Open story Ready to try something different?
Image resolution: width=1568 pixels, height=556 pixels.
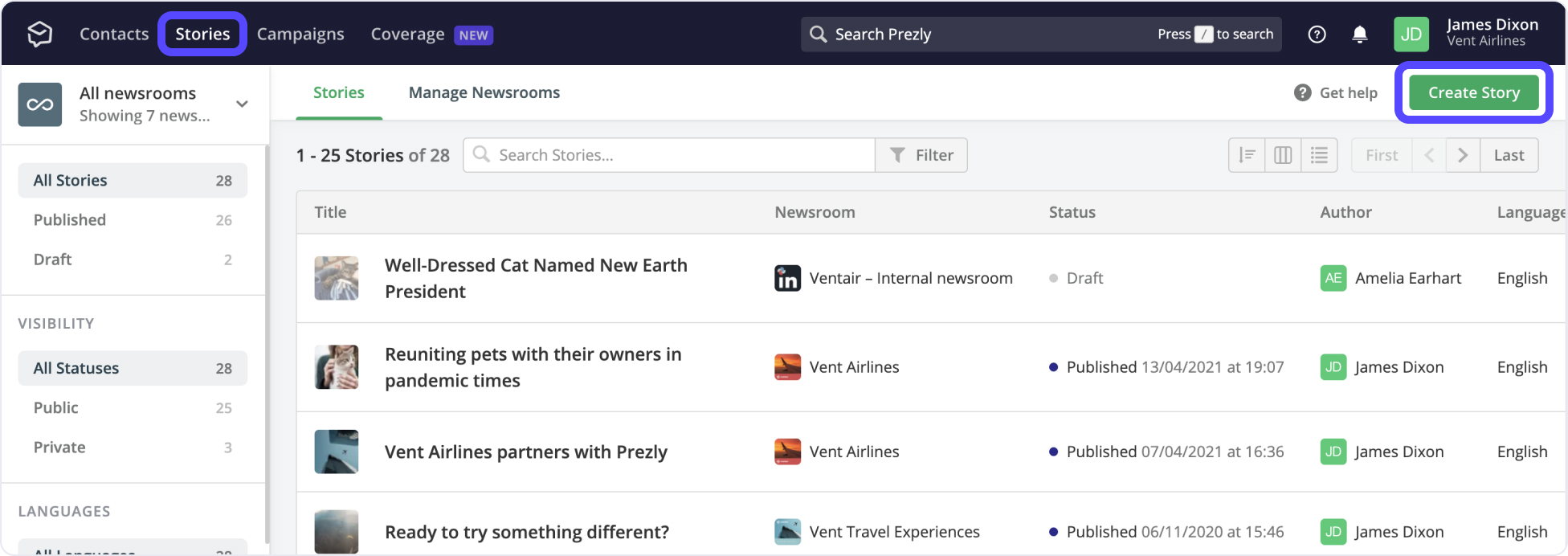pos(527,532)
